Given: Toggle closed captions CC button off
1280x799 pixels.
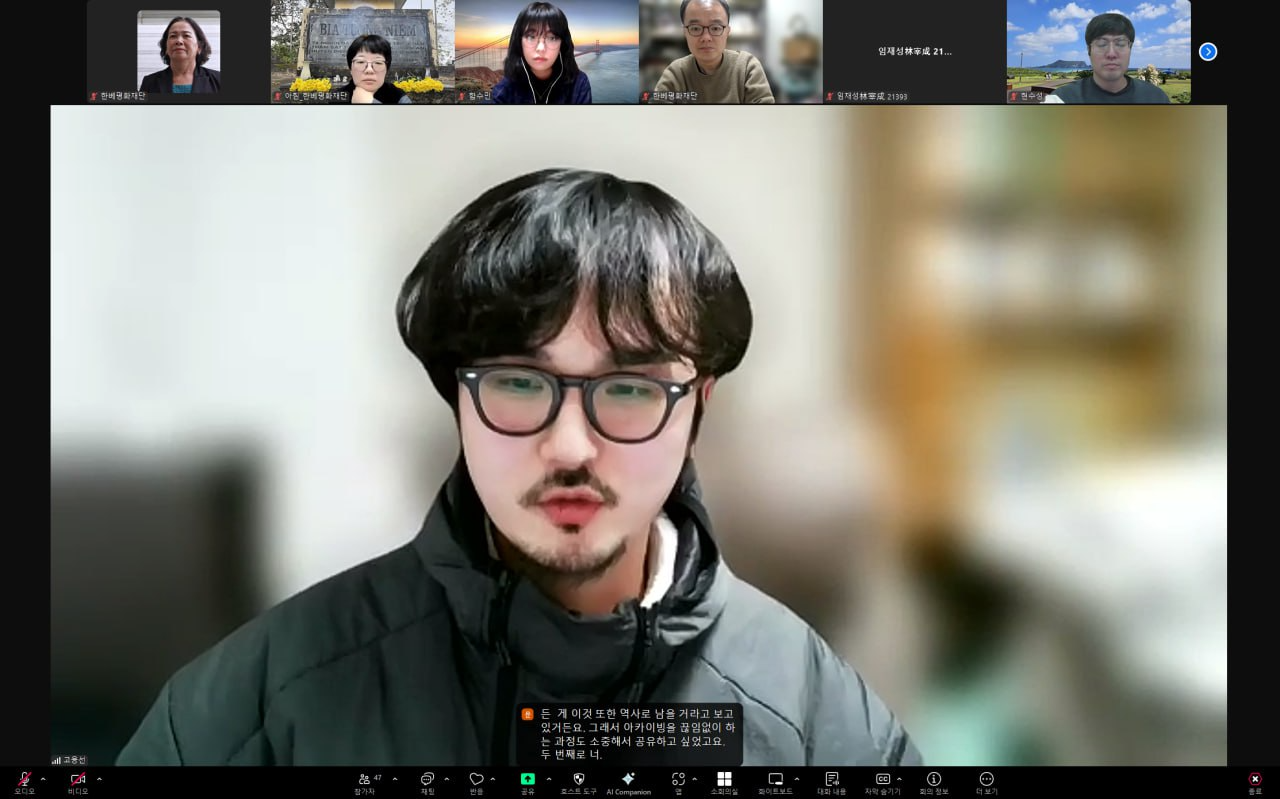Looking at the screenshot, I should click(883, 783).
